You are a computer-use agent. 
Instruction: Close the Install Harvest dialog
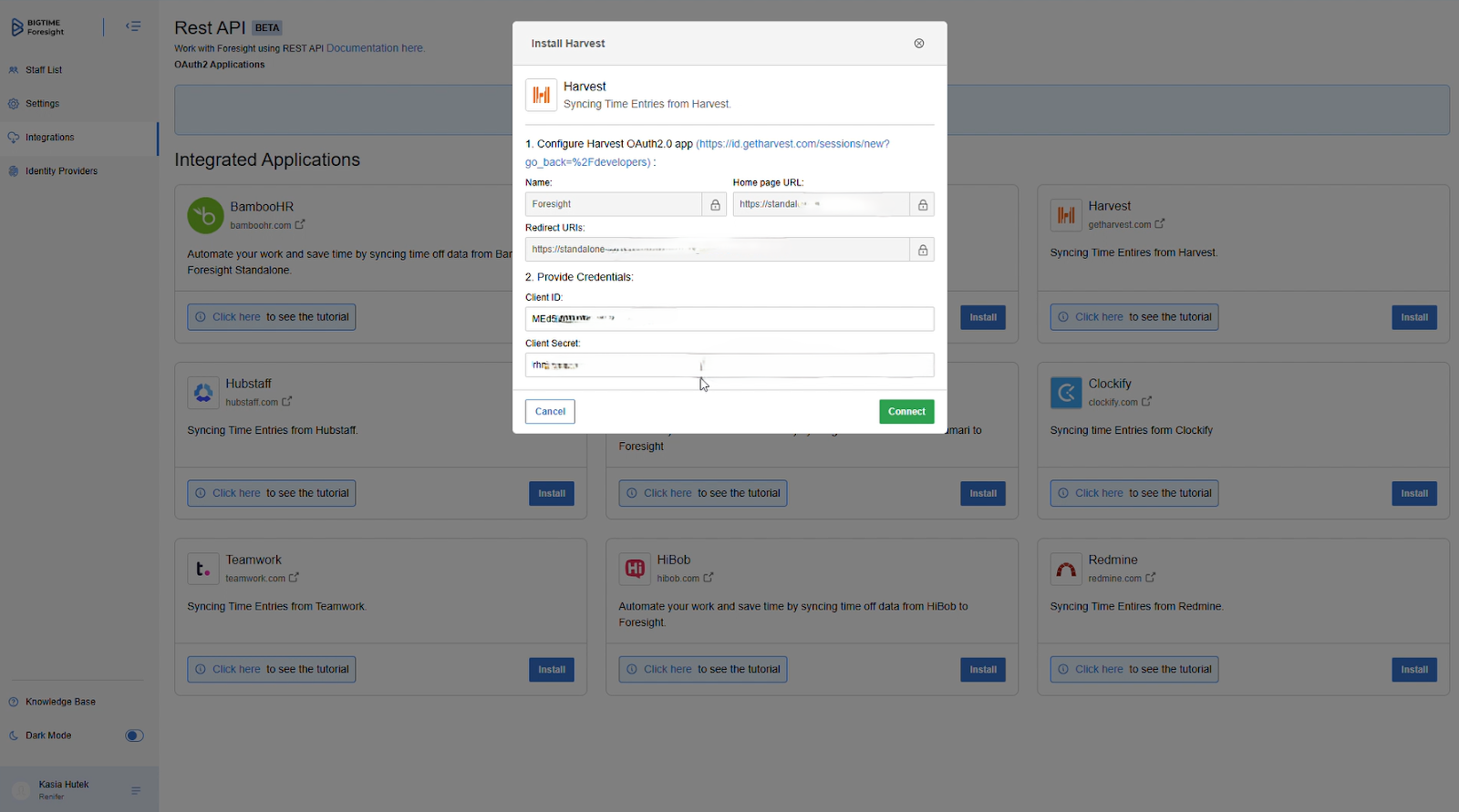[x=919, y=44]
